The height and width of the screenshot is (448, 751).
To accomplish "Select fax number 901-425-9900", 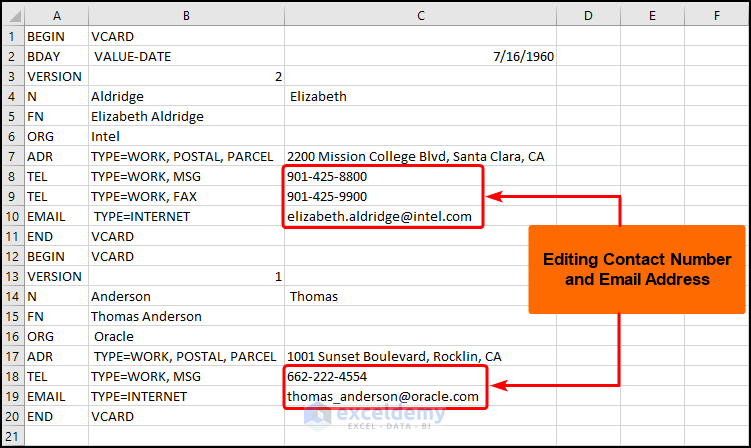I will pyautogui.click(x=421, y=196).
